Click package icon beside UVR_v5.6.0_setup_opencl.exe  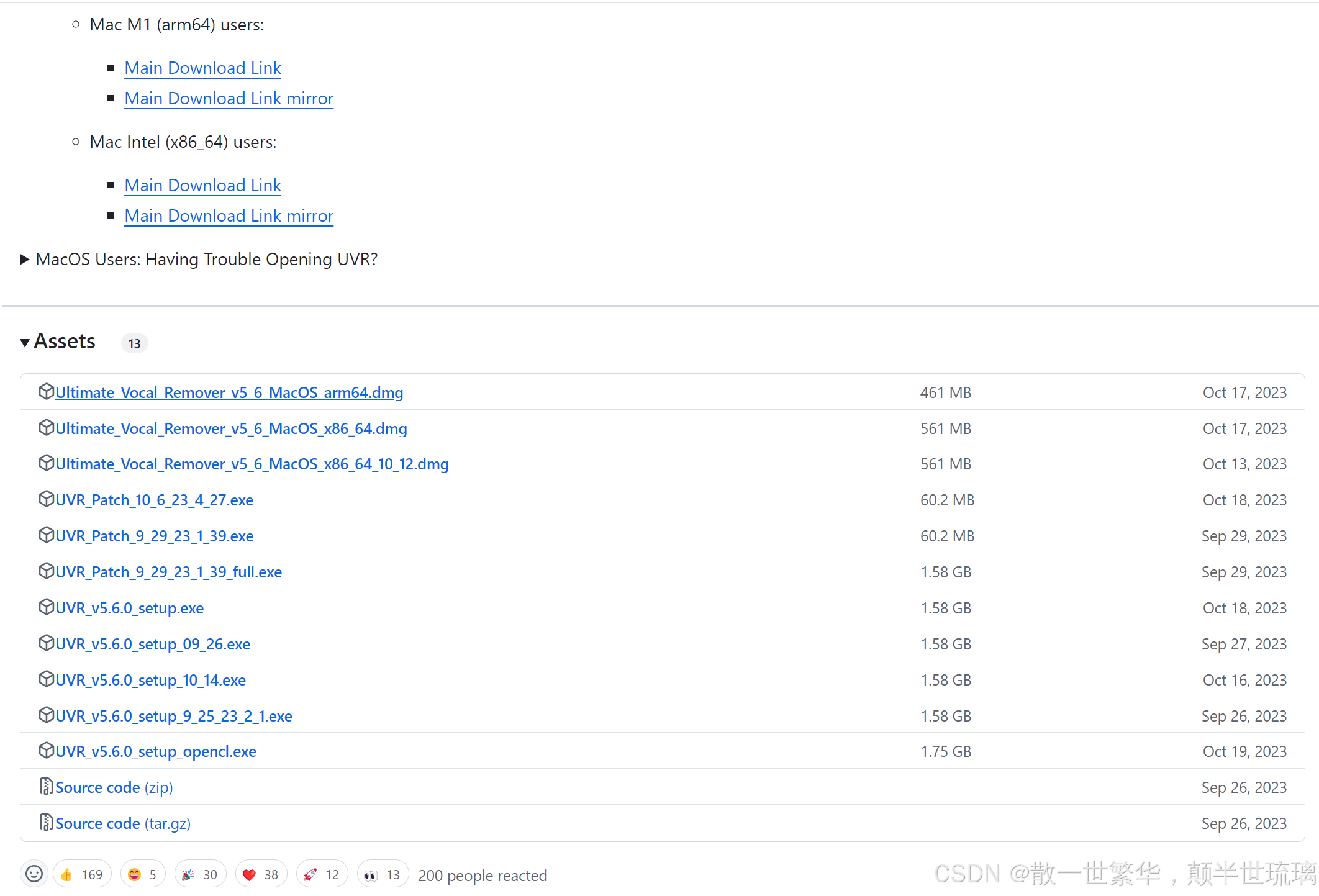coord(46,750)
